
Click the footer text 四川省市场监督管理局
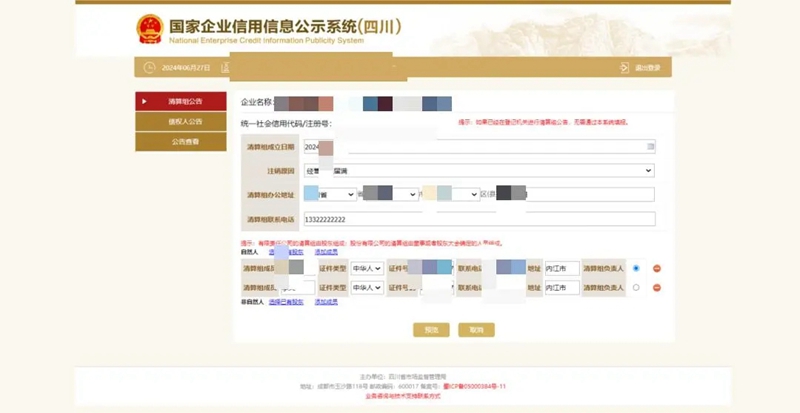click(x=418, y=377)
